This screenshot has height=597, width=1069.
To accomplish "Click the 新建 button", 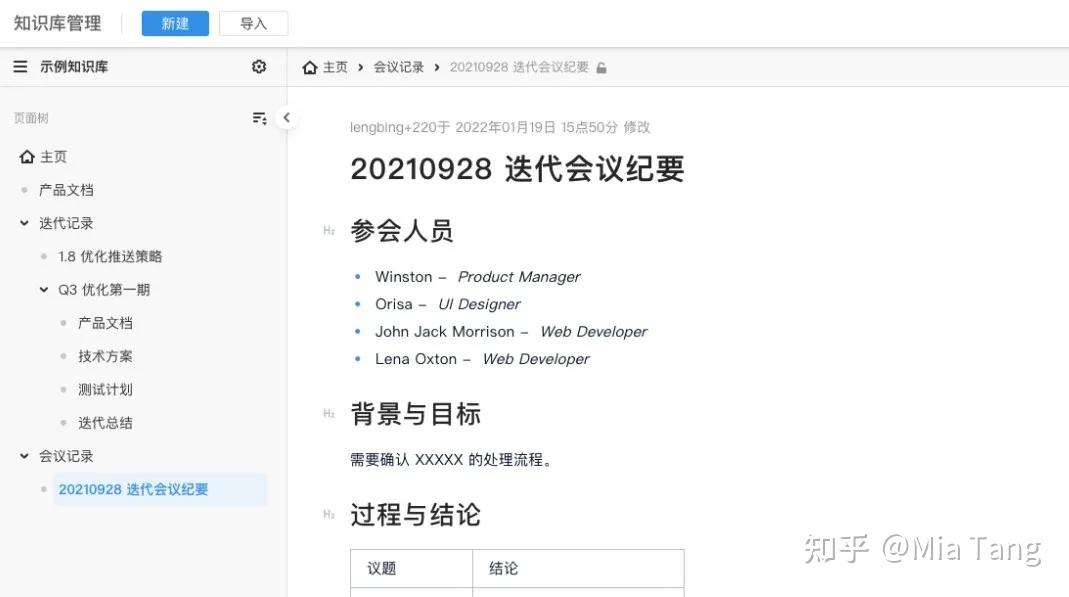I will coord(174,22).
